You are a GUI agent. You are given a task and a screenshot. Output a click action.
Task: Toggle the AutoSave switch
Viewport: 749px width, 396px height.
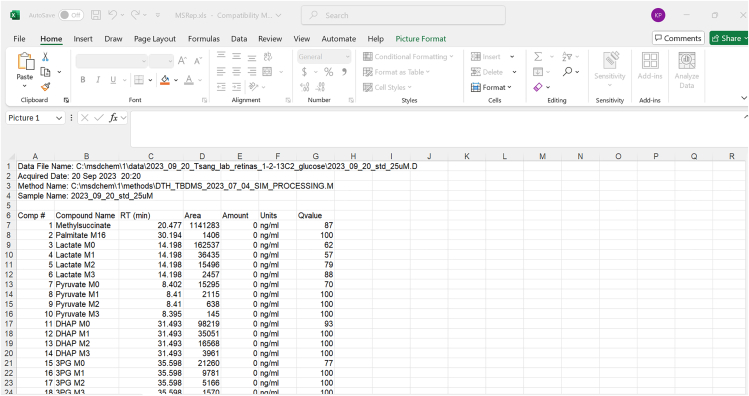coord(71,15)
